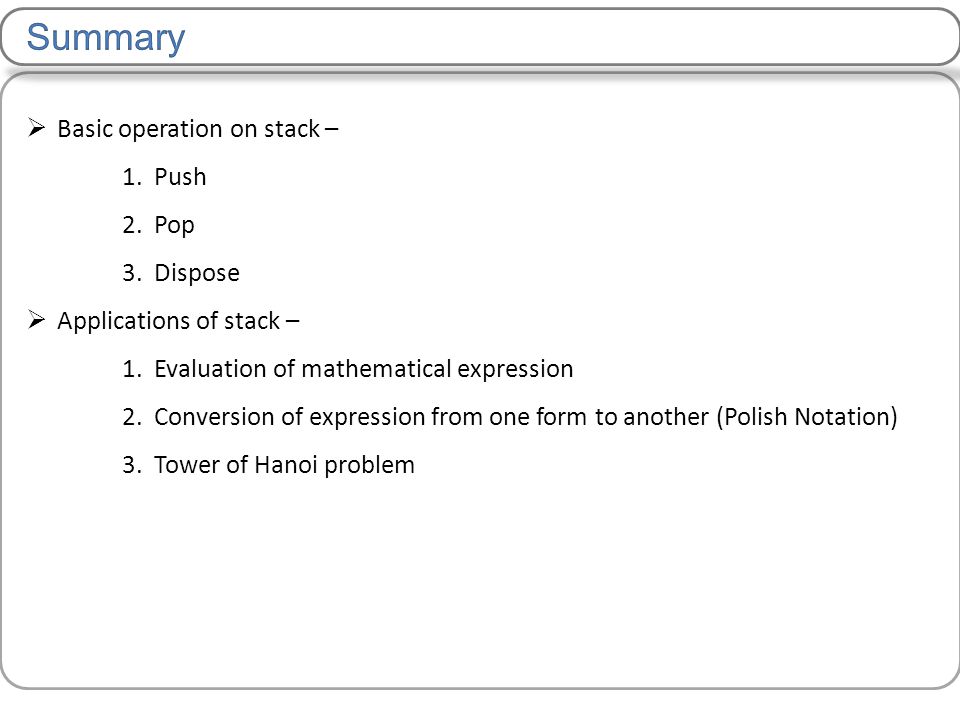Click 'Tower of Hanoi problem' item
Screen dimensions: 960x720
pos(284,465)
